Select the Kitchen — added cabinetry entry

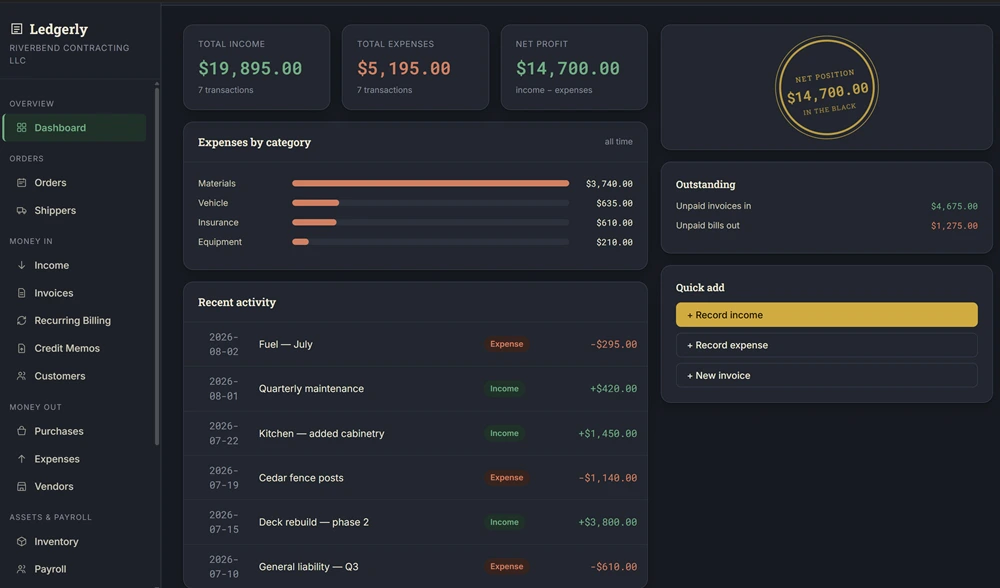coord(415,434)
